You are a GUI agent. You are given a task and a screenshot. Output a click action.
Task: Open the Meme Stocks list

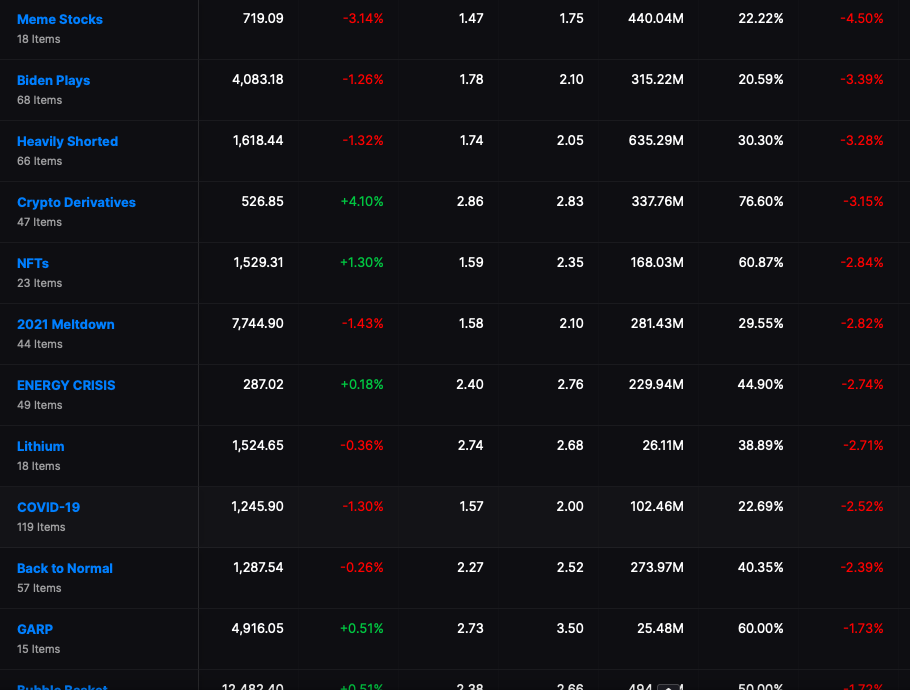(x=60, y=19)
